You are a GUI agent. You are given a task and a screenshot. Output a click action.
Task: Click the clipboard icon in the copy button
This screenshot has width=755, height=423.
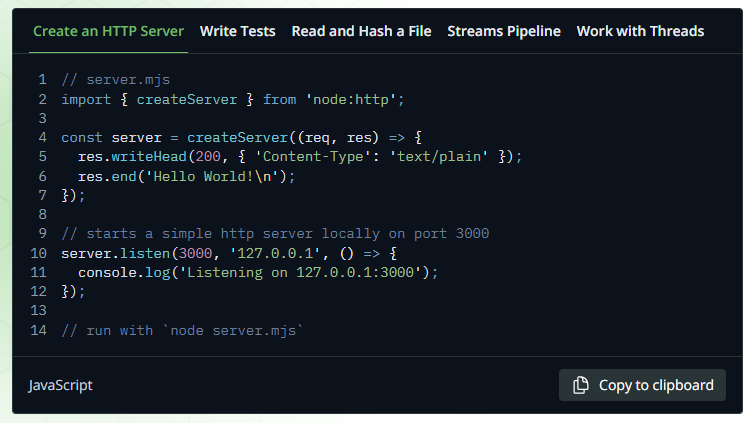pyautogui.click(x=580, y=386)
